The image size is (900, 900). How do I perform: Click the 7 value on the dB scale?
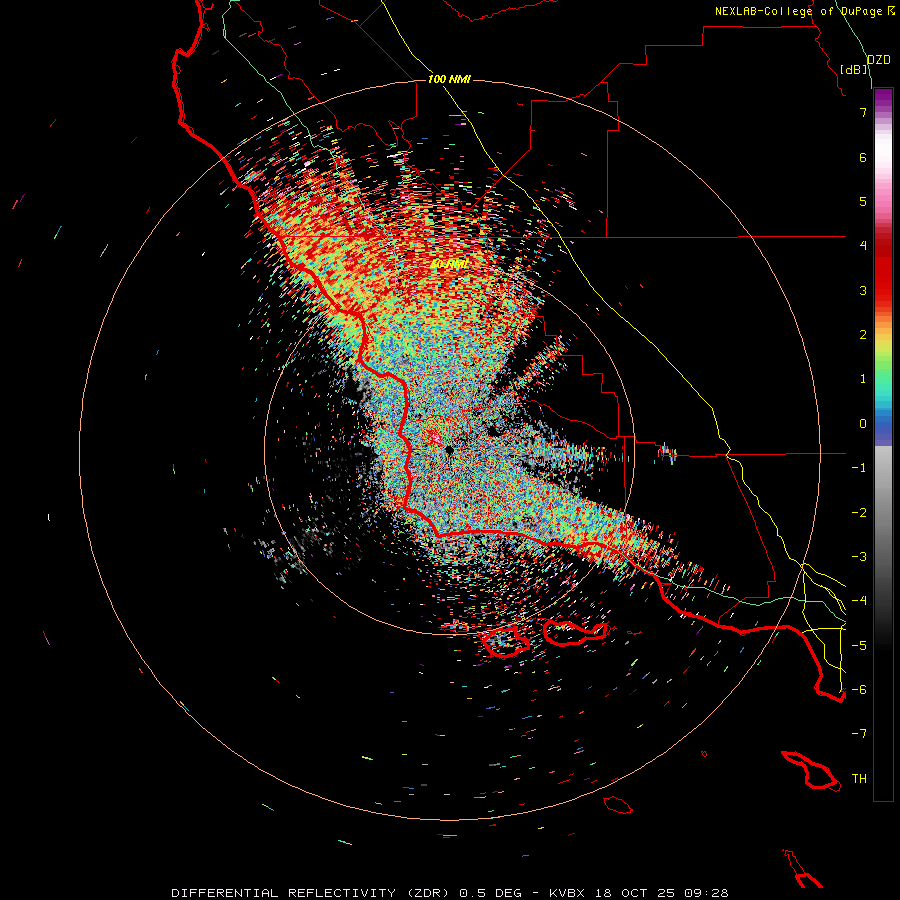pyautogui.click(x=863, y=112)
